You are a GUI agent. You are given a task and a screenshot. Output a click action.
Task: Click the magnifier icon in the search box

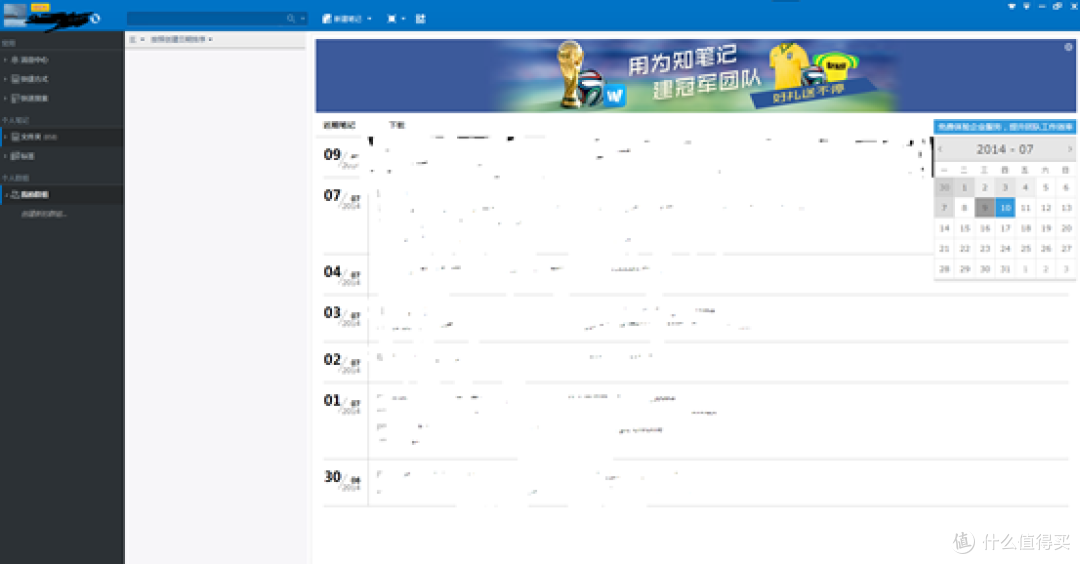click(291, 19)
